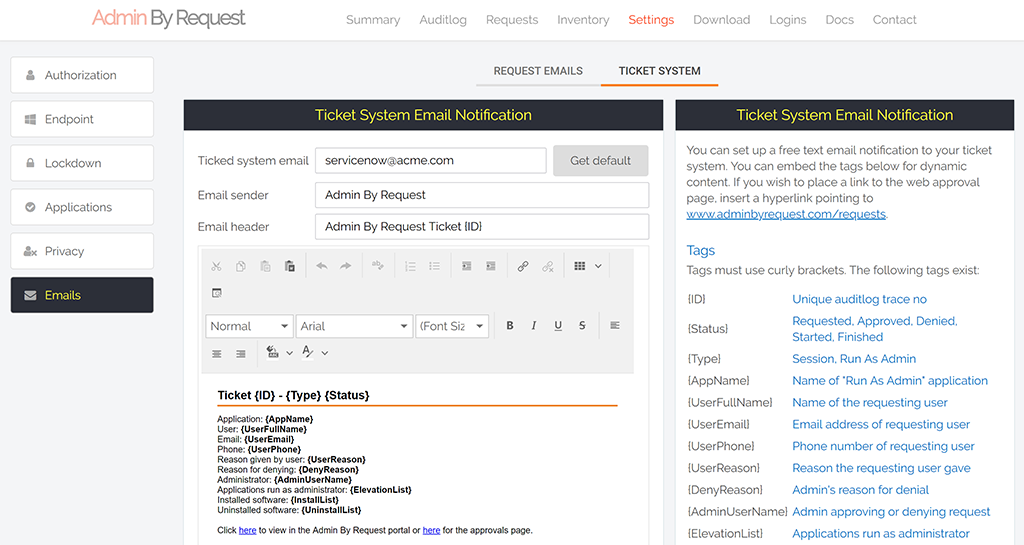The width and height of the screenshot is (1024, 545).
Task: Open Download in top navigation
Action: click(x=722, y=20)
